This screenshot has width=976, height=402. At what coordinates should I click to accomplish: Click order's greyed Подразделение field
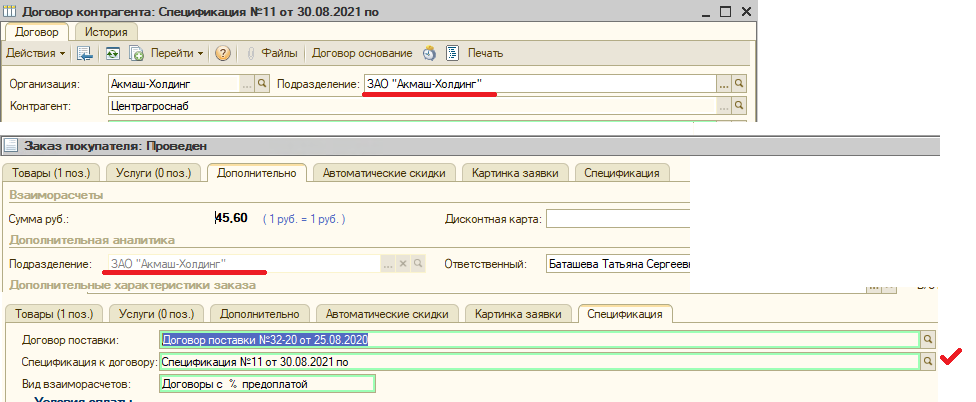pyautogui.click(x=244, y=264)
